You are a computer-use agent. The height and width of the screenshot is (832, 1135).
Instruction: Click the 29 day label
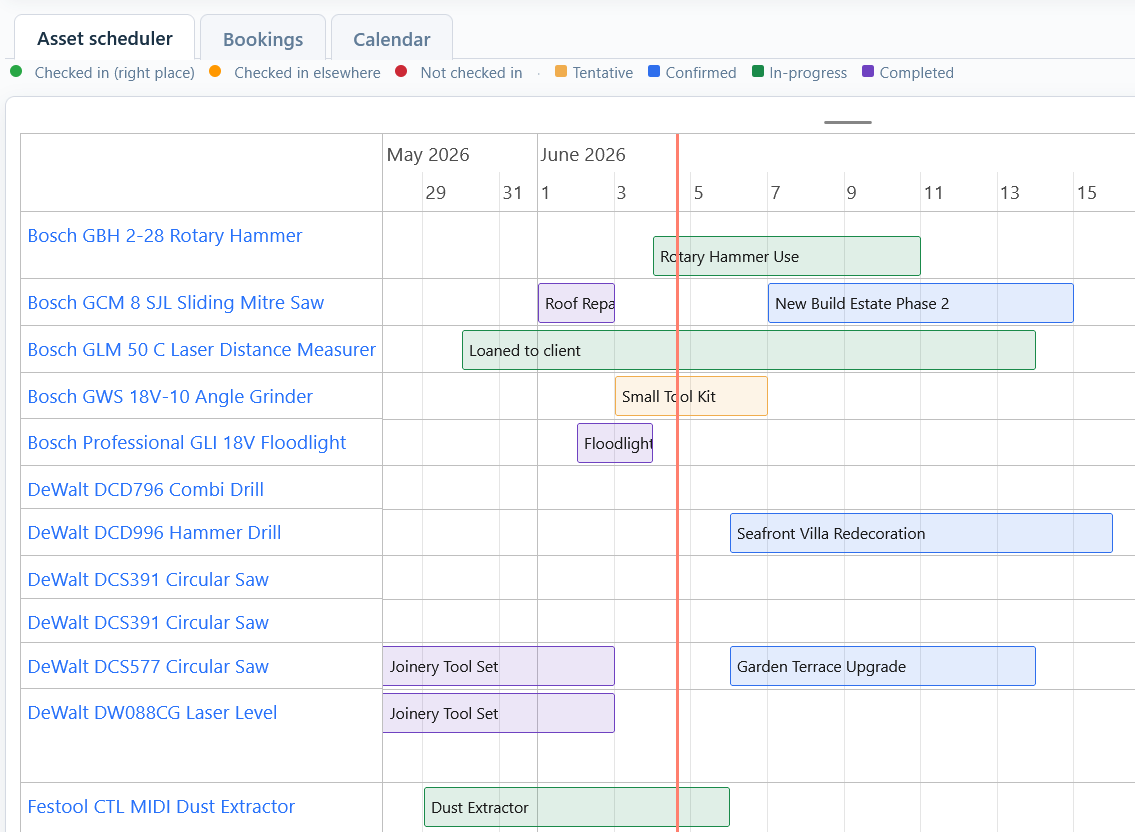pos(436,193)
